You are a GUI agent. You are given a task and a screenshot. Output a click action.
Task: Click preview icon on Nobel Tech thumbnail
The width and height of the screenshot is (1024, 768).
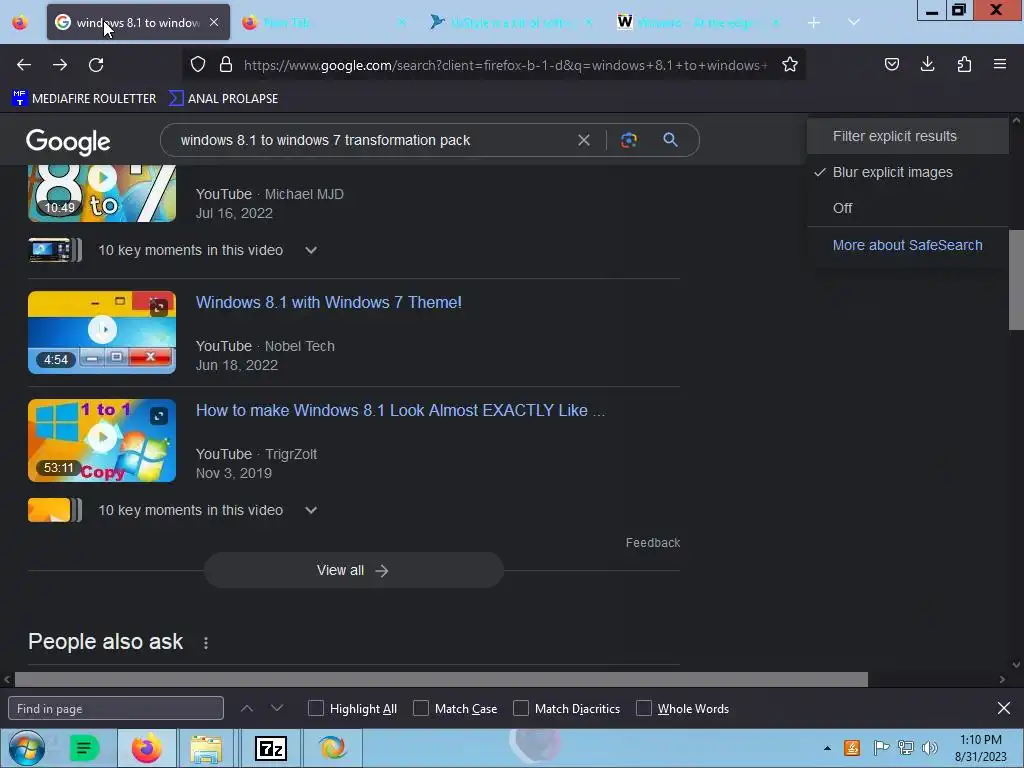(159, 307)
